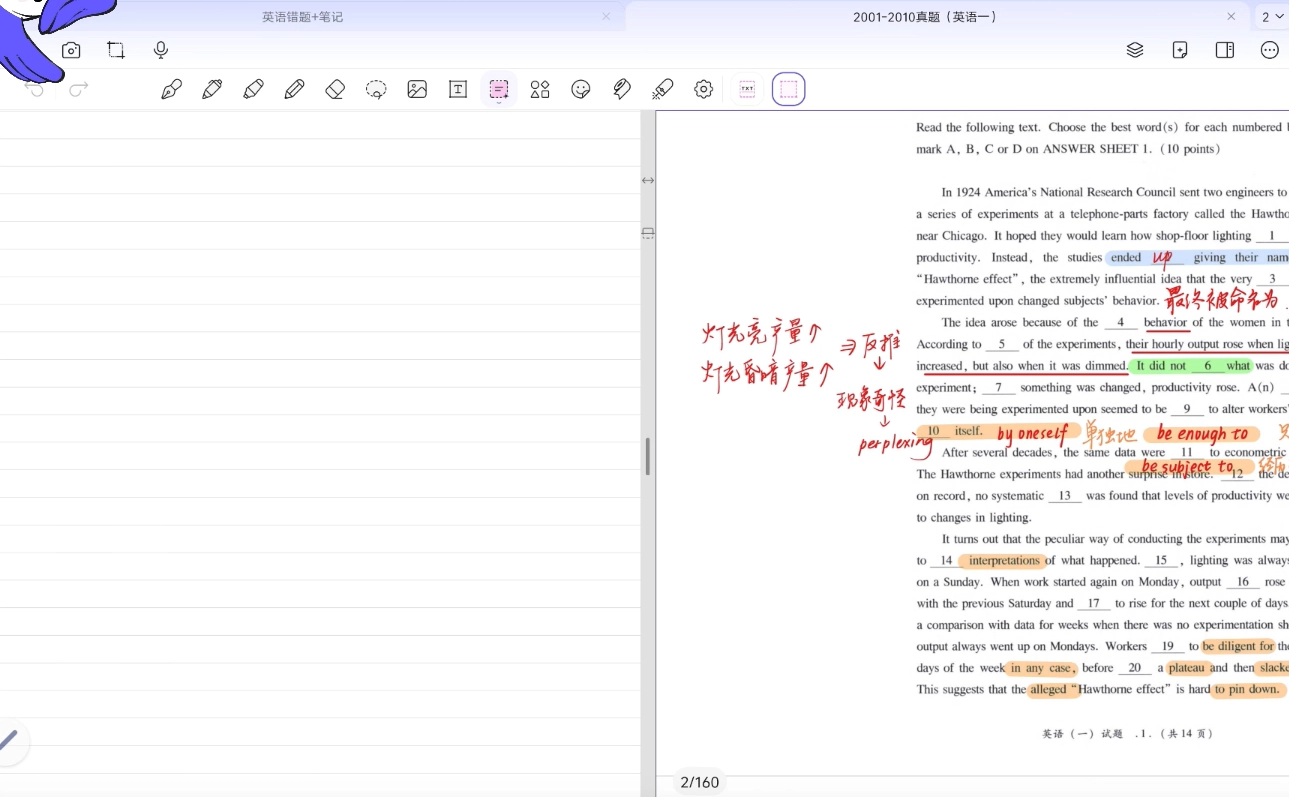Take a screenshot with camera icon
The height and width of the screenshot is (797, 1289).
pos(71,50)
